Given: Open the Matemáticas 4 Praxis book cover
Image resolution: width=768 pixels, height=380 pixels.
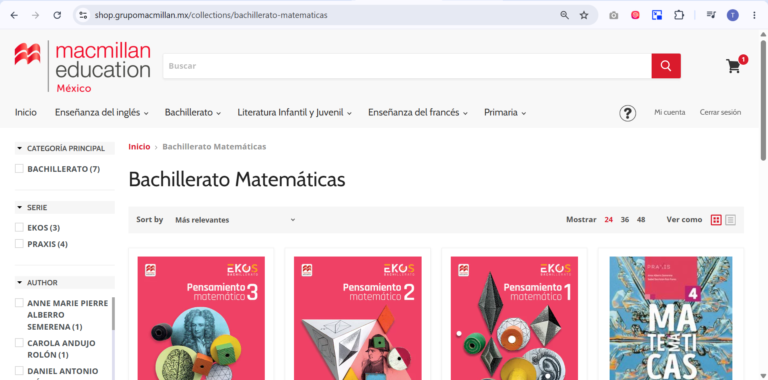Looking at the screenshot, I should click(x=671, y=318).
